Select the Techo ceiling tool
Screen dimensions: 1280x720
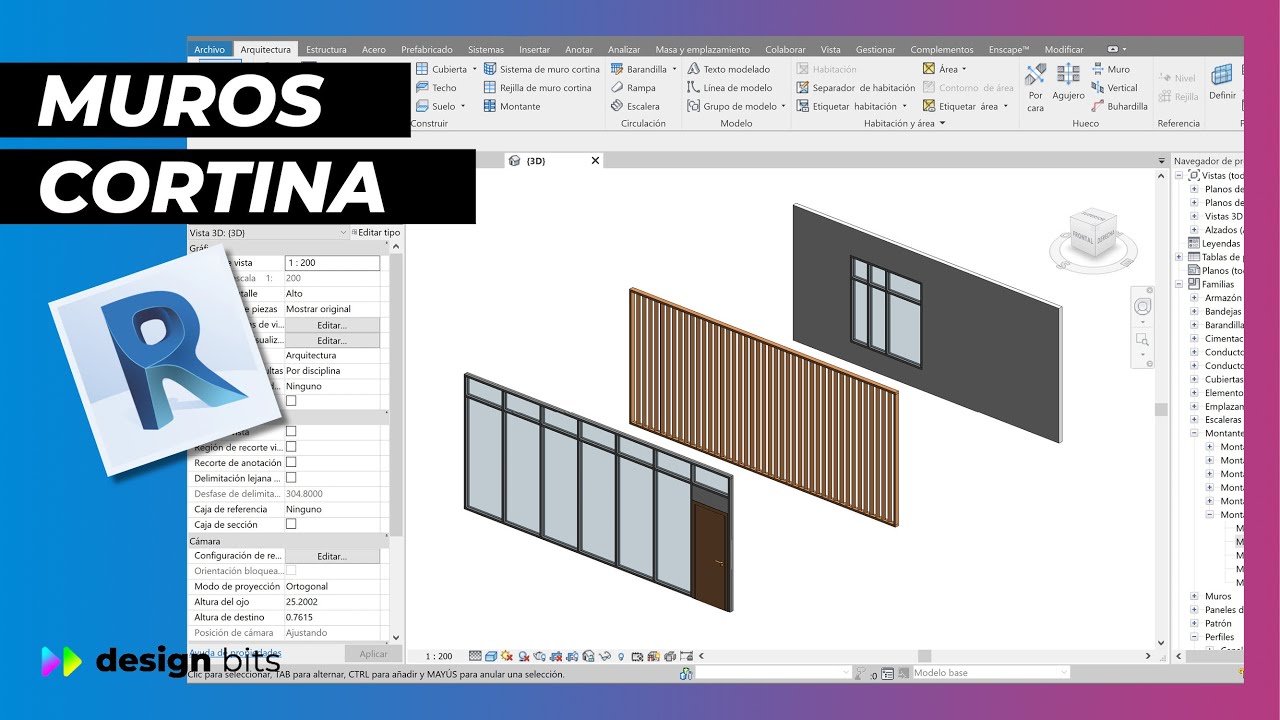point(436,88)
